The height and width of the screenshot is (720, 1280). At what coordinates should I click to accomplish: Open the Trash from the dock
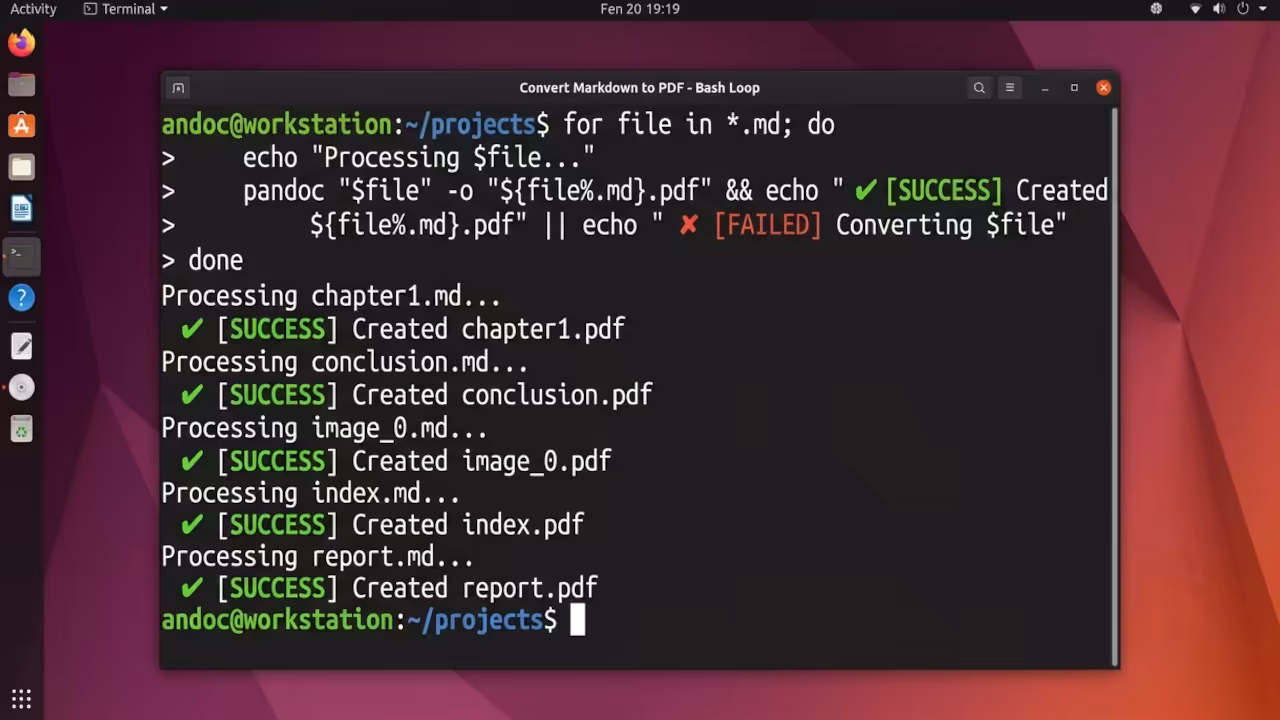[x=21, y=430]
